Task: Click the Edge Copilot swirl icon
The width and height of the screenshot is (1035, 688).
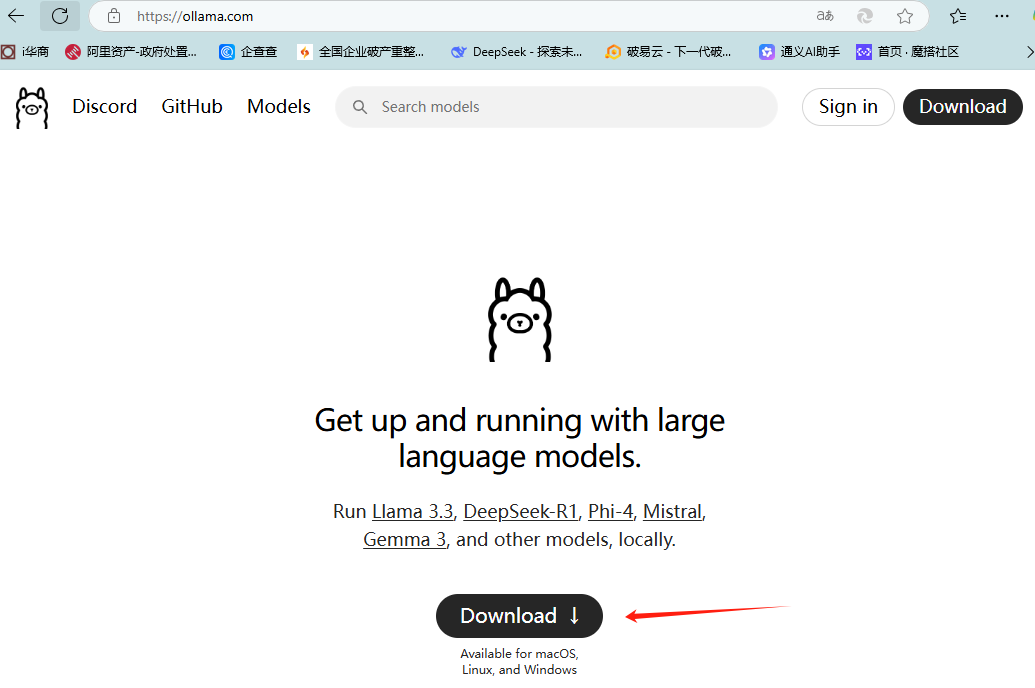Action: (865, 16)
